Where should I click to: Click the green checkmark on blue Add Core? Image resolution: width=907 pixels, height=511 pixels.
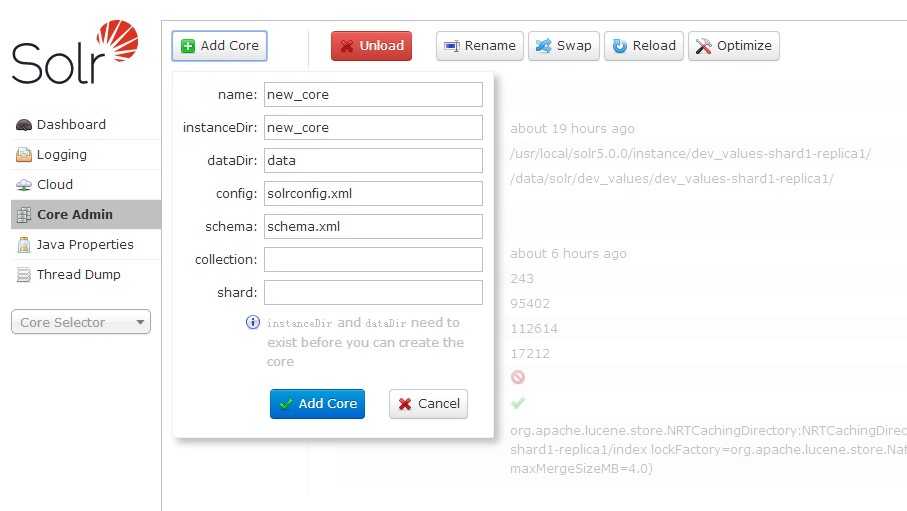(x=286, y=404)
